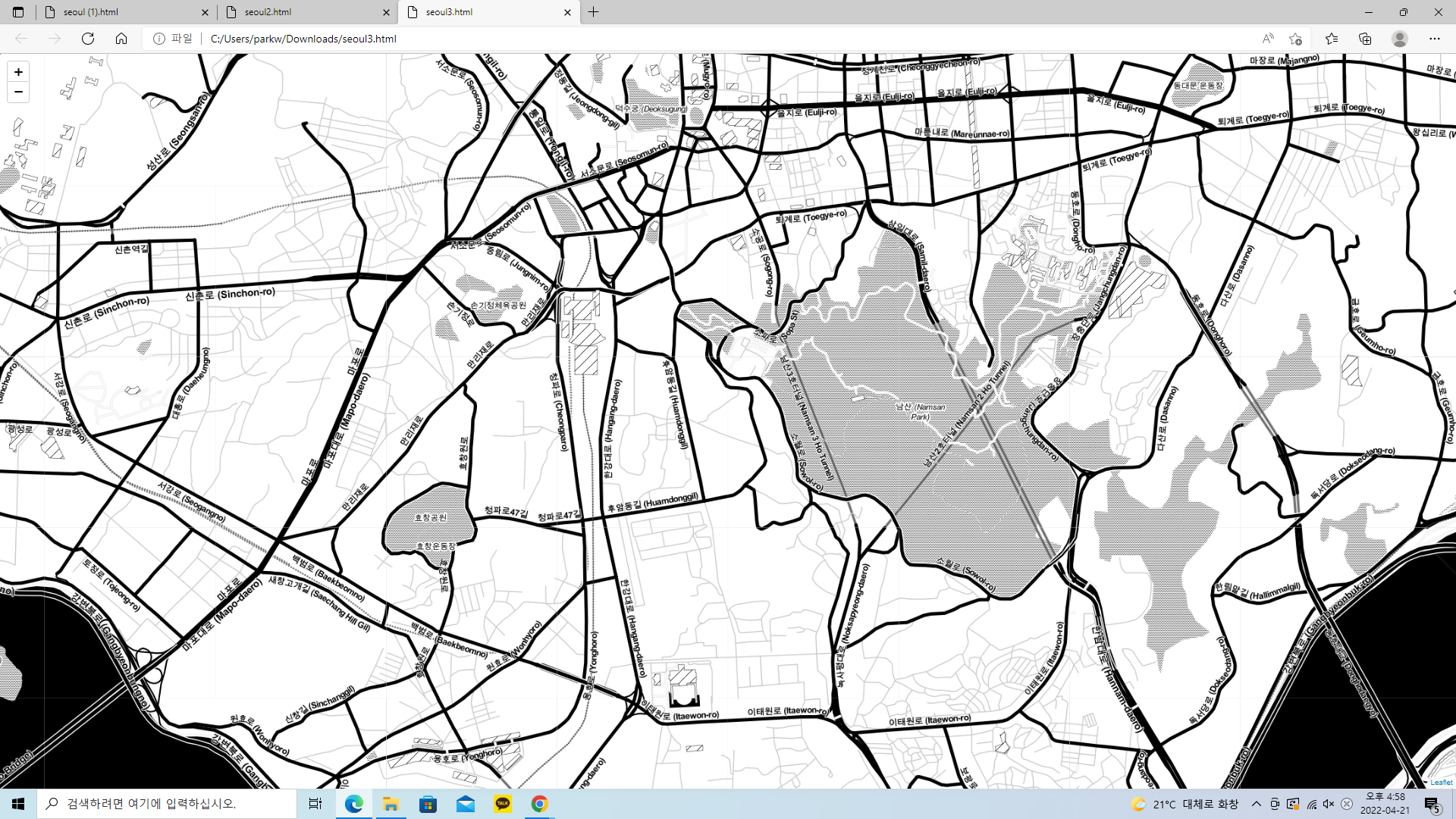The width and height of the screenshot is (1456, 819).
Task: Zoom out on the map
Action: pos(18,92)
